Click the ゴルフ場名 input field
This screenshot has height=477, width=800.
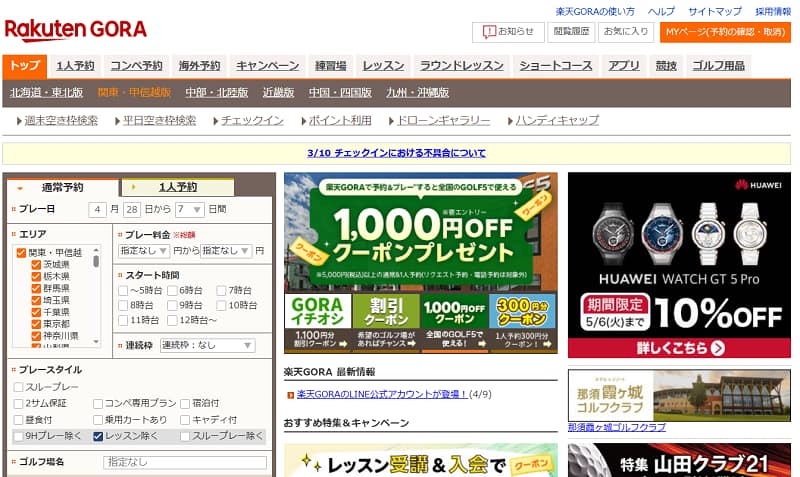(185, 462)
